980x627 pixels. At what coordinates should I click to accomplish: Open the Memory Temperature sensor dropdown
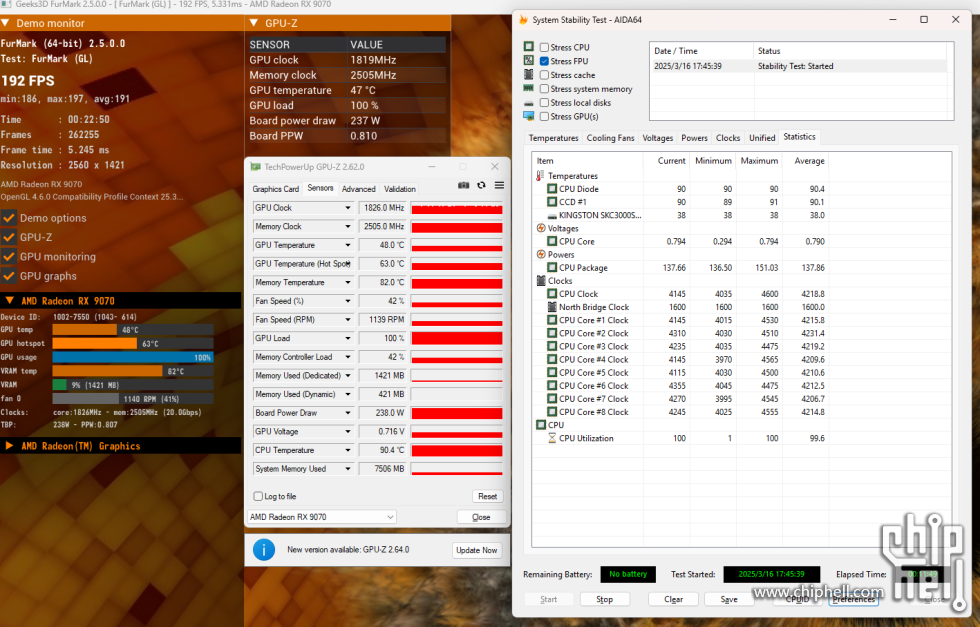348,283
